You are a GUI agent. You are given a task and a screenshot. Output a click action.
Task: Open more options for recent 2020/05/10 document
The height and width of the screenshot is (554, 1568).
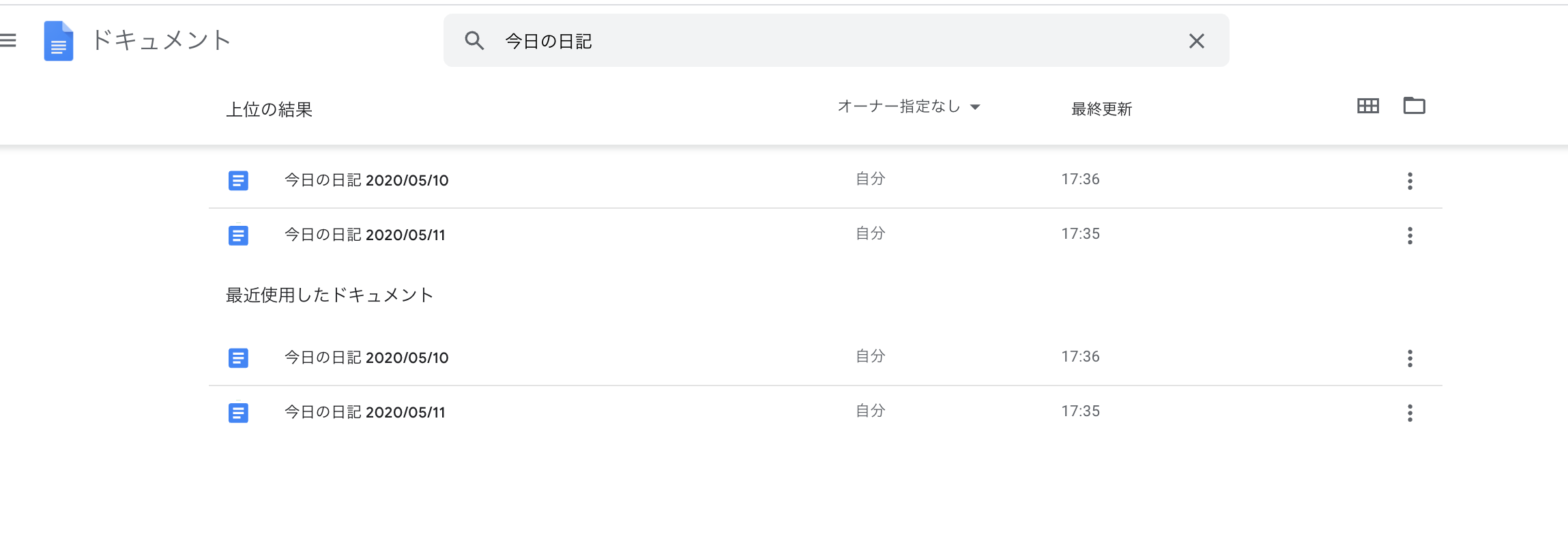(1410, 358)
